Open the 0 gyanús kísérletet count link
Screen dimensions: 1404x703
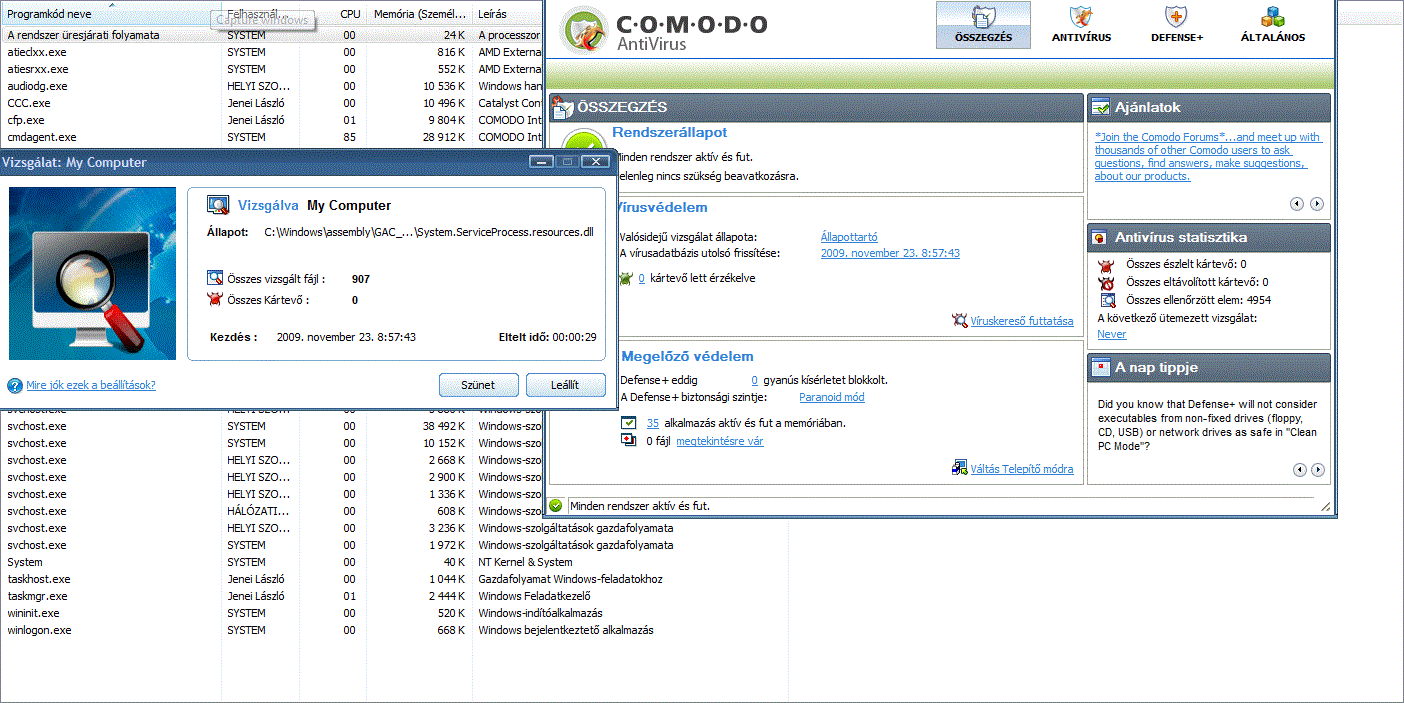(755, 380)
